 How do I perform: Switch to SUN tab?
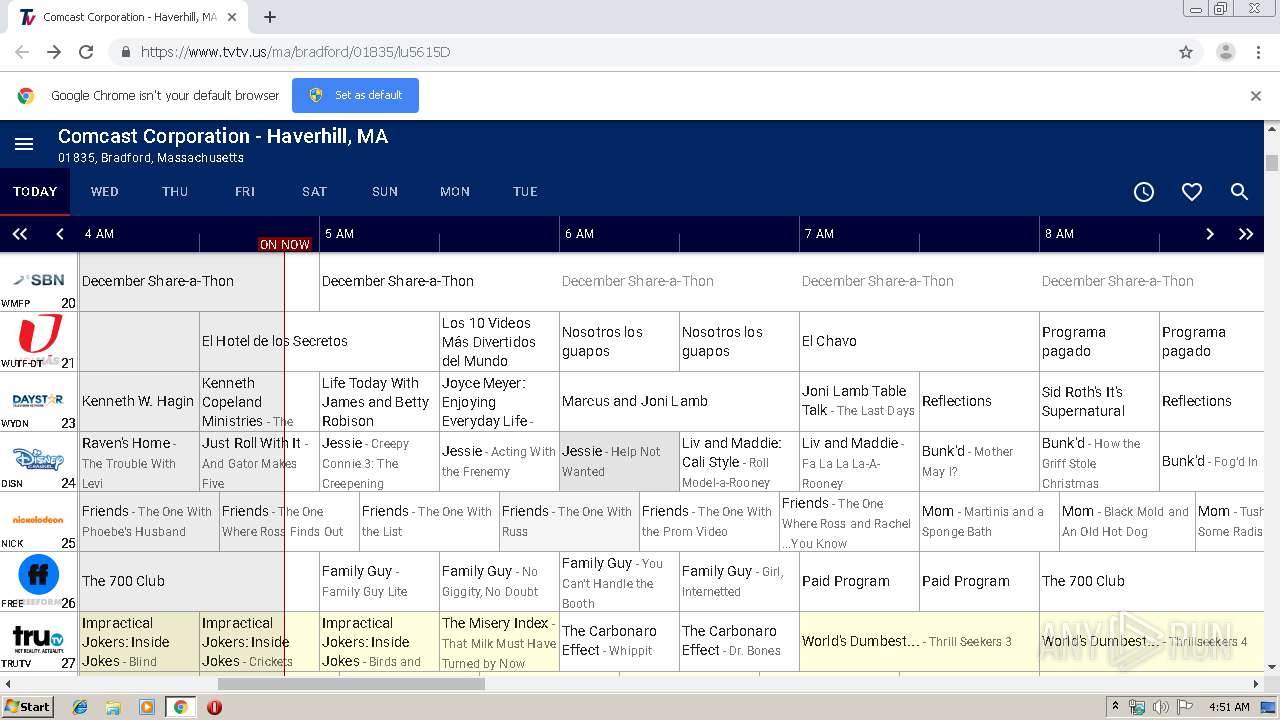coord(385,192)
